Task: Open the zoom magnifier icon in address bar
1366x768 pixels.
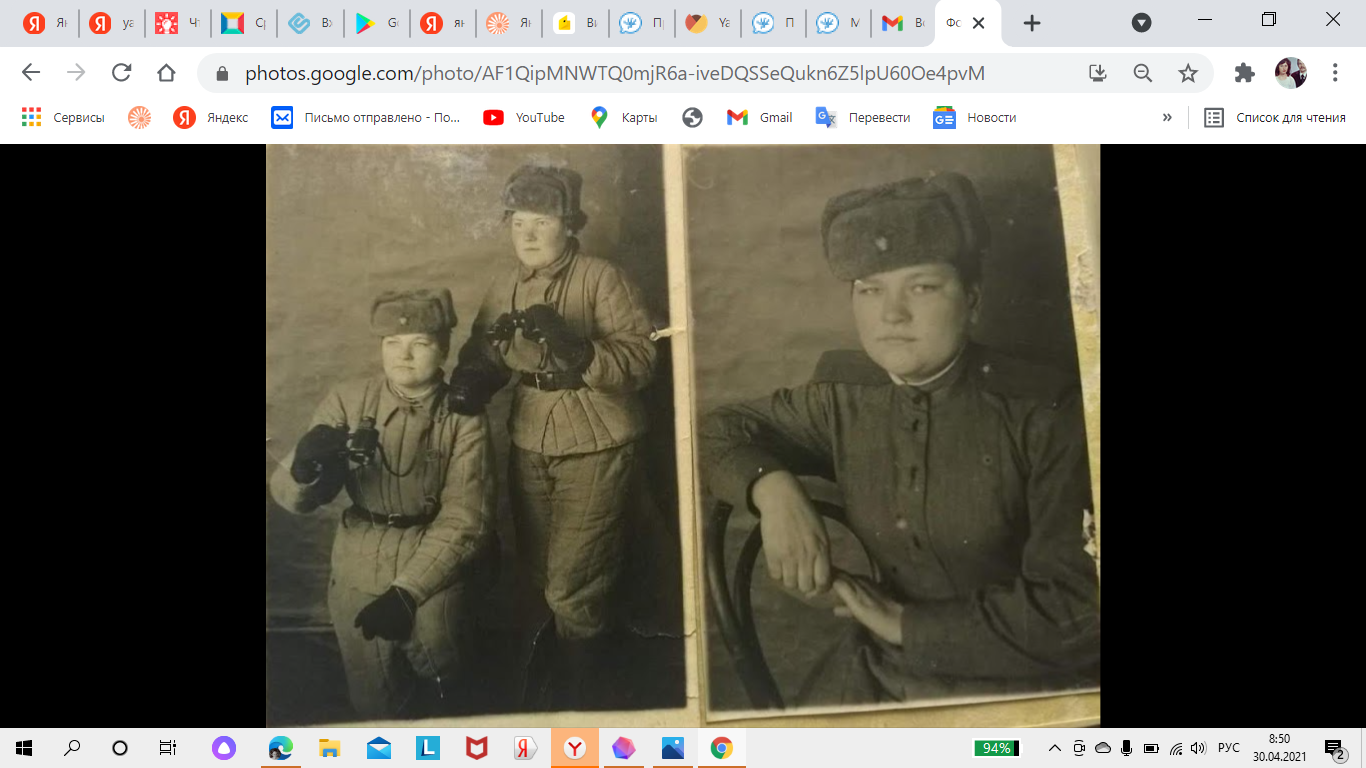Action: (1142, 73)
